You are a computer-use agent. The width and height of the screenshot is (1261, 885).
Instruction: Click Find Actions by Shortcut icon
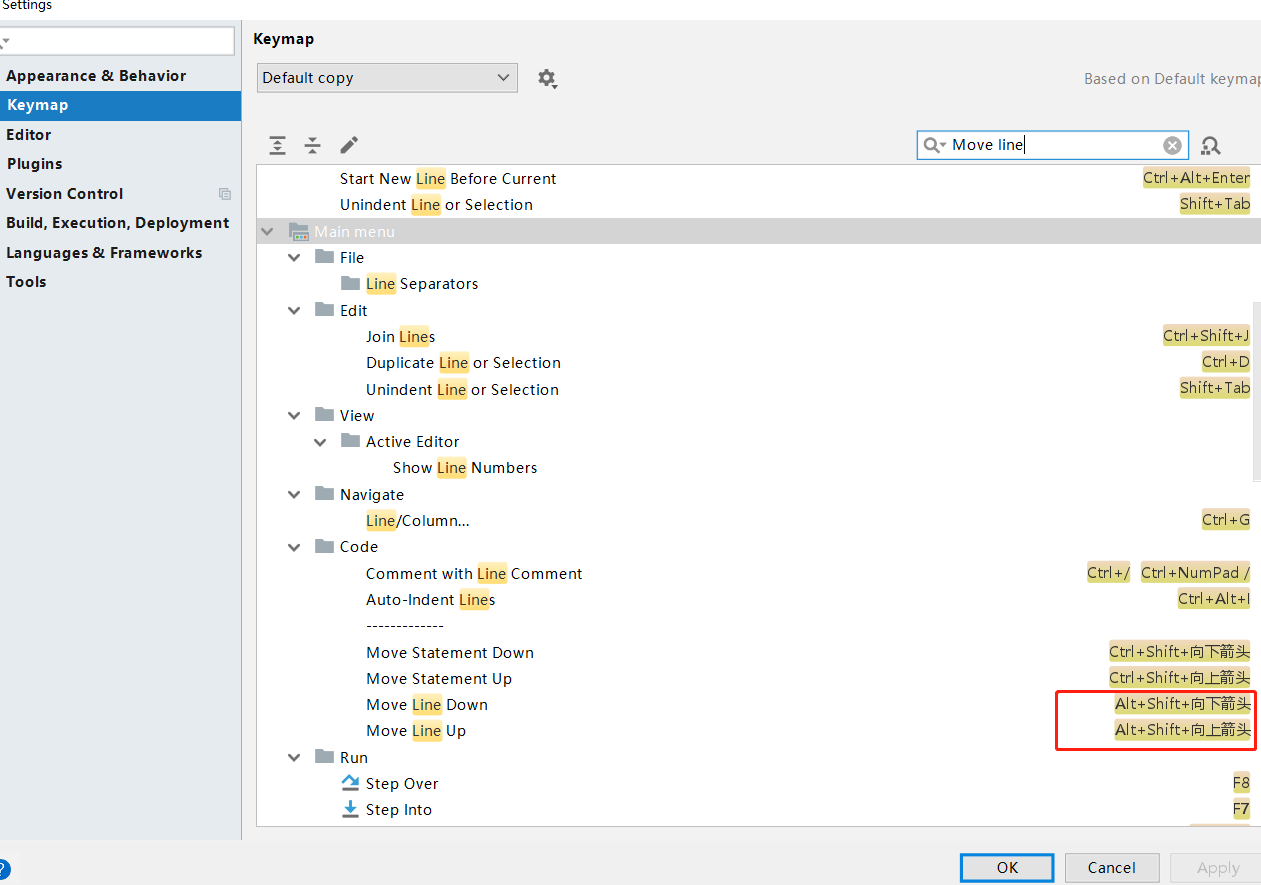coord(1211,146)
